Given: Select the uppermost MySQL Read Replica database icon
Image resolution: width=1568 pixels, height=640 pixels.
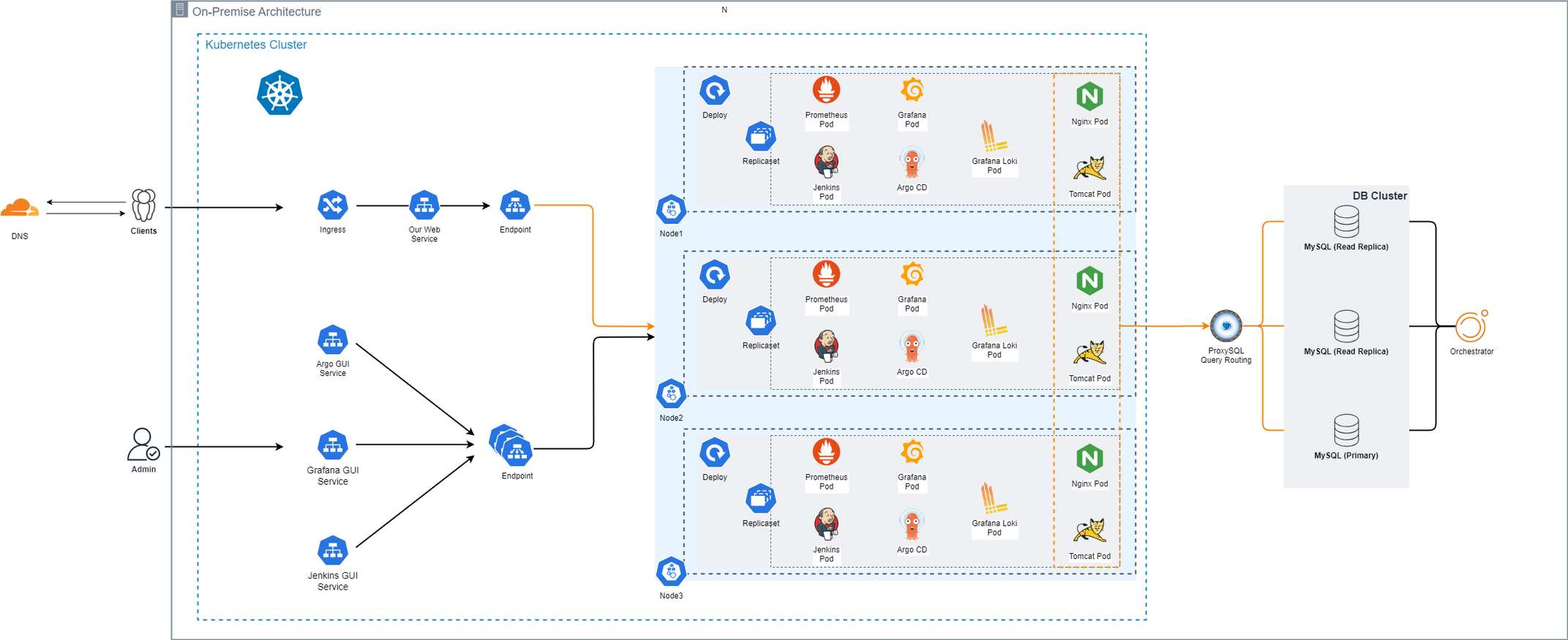Looking at the screenshot, I should tap(1346, 222).
